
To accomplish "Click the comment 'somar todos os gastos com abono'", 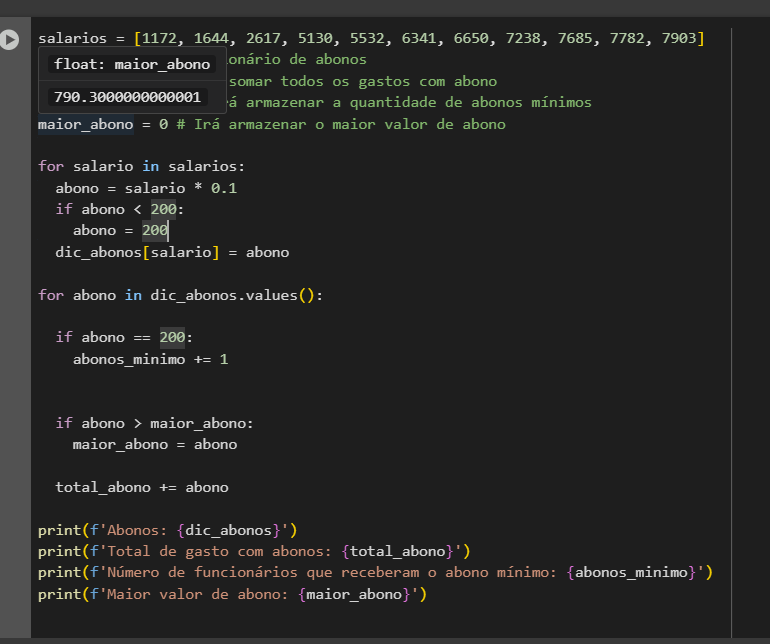I will (363, 82).
